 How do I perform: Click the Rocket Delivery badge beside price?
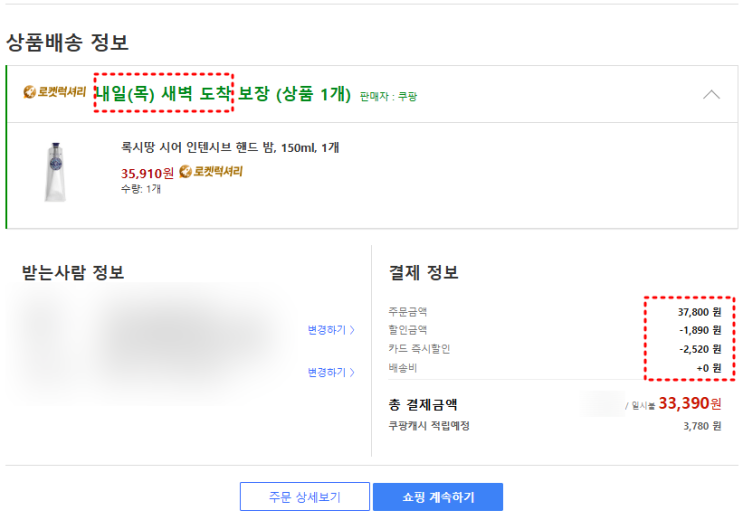pyautogui.click(x=211, y=171)
